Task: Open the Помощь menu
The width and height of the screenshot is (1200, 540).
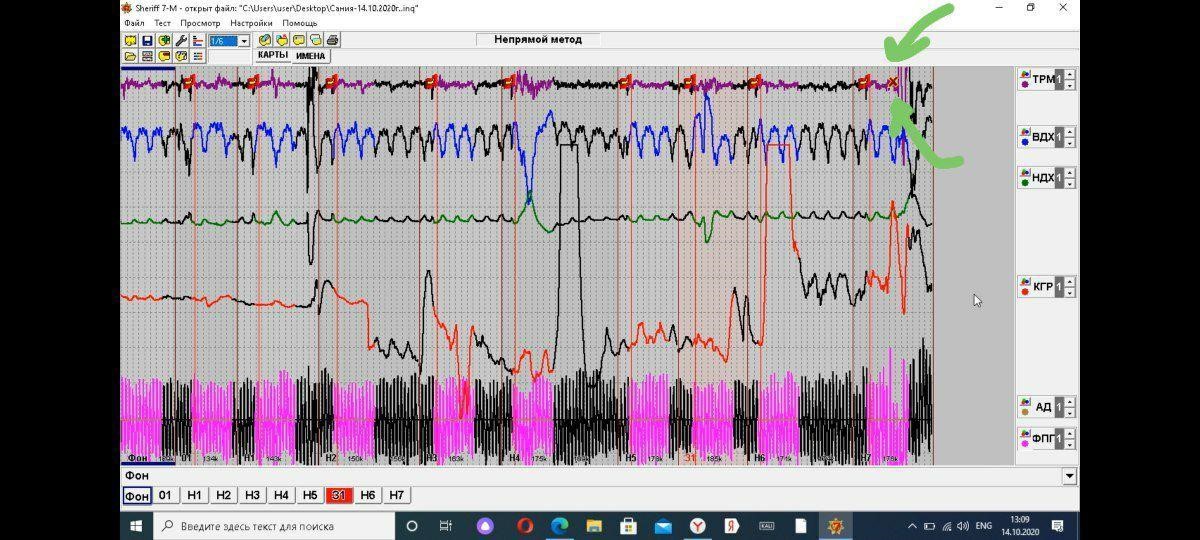Action: (300, 23)
